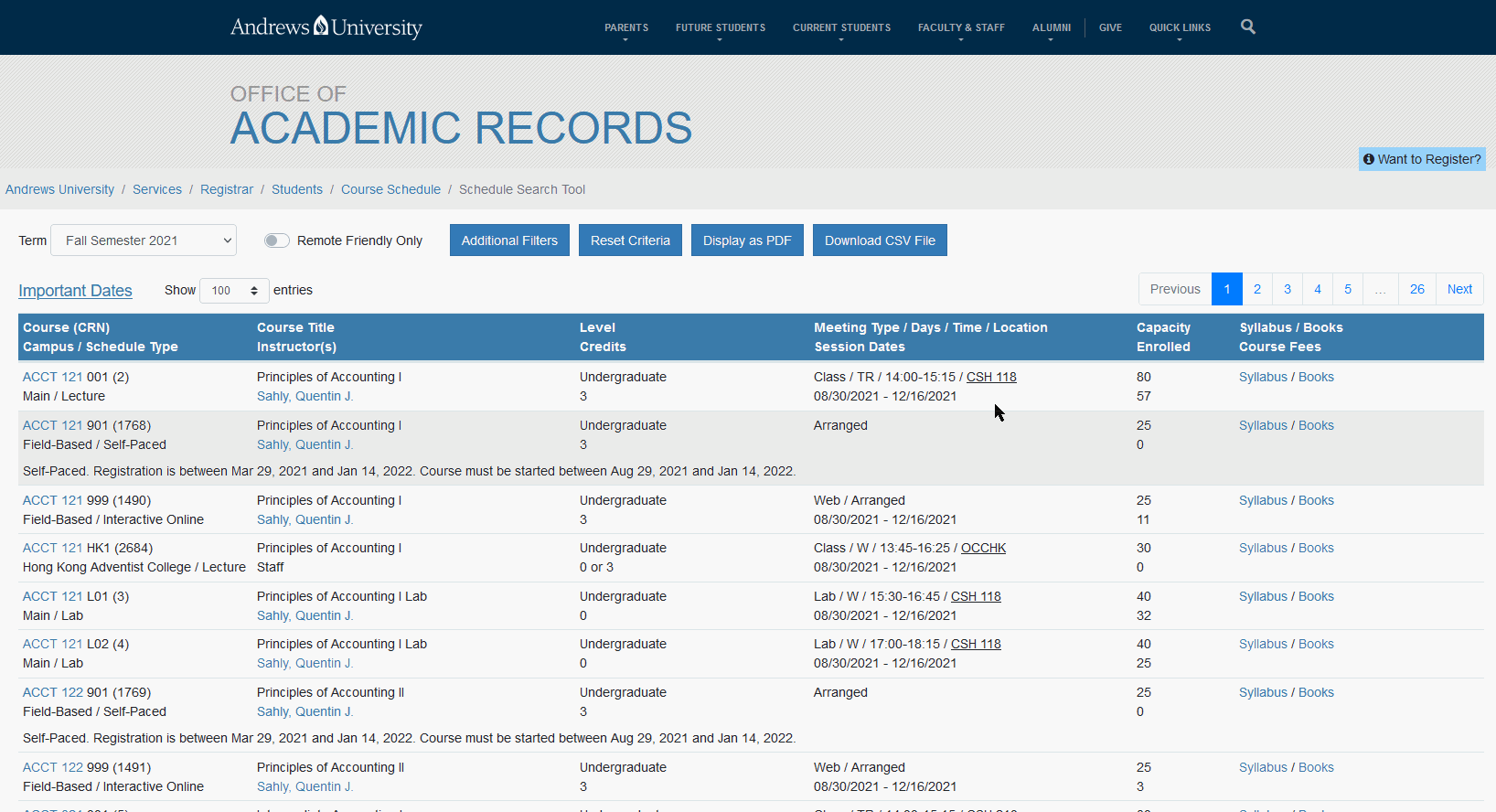Open the Important Dates link
The image size is (1496, 812).
tap(75, 291)
